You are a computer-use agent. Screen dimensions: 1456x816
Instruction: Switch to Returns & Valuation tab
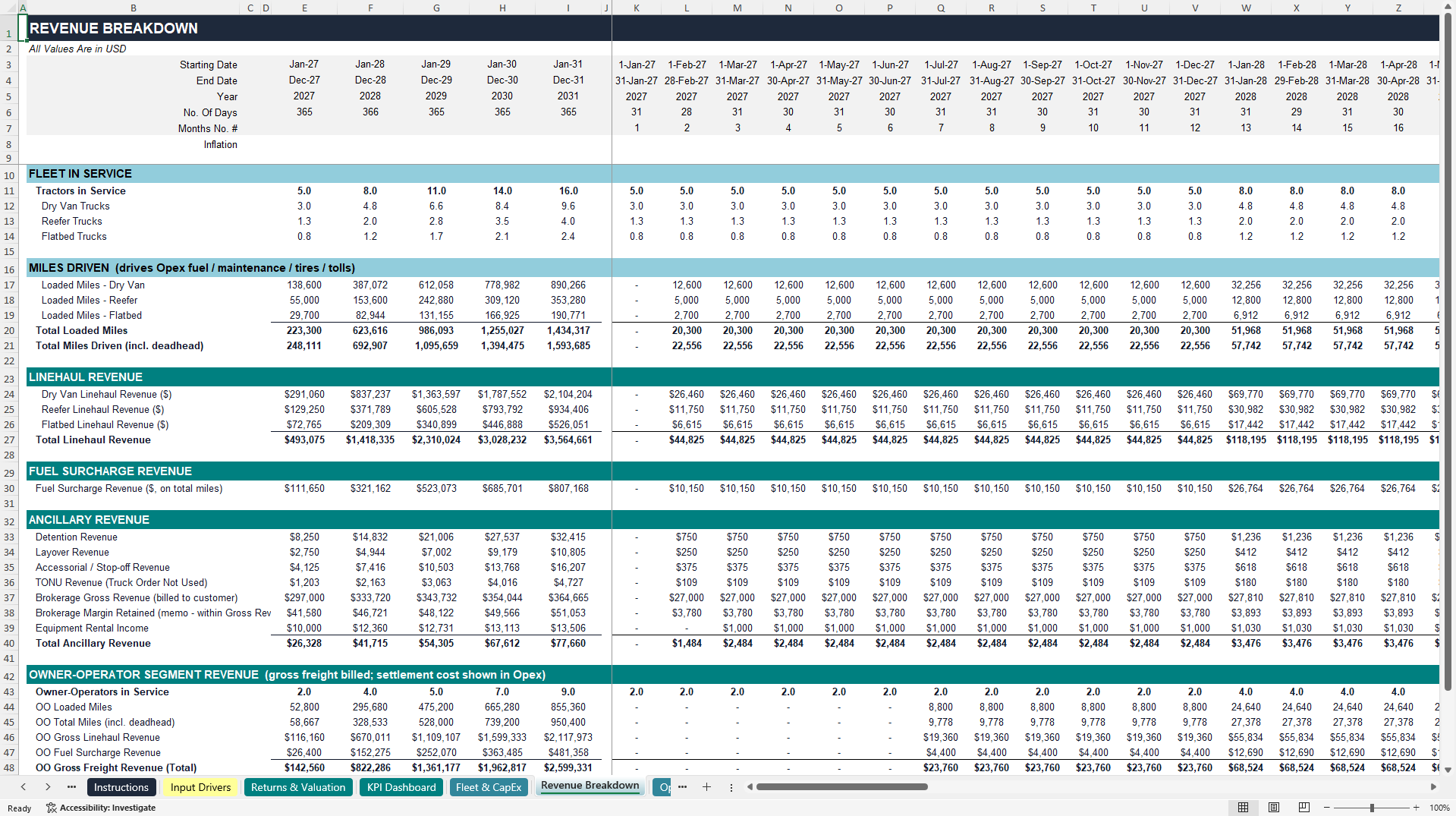click(298, 787)
